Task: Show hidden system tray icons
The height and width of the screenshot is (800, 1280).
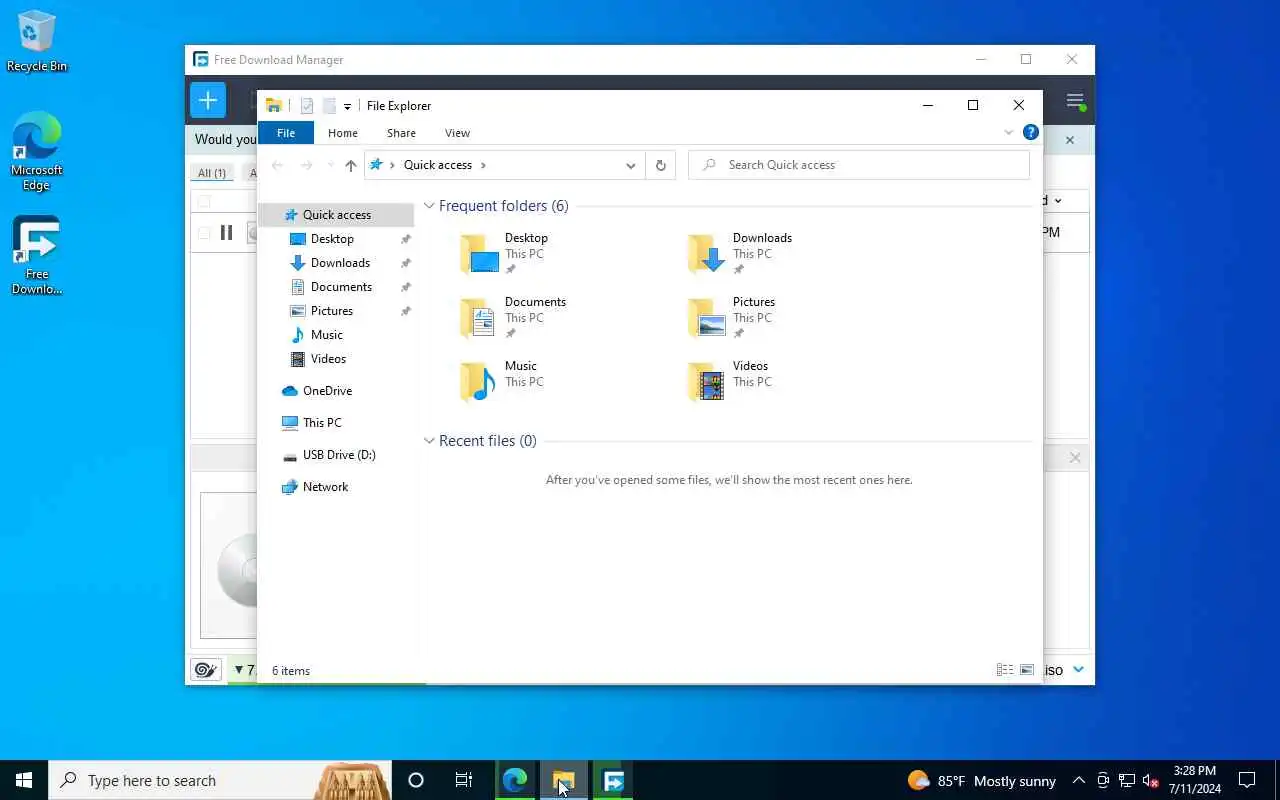Action: click(x=1078, y=780)
